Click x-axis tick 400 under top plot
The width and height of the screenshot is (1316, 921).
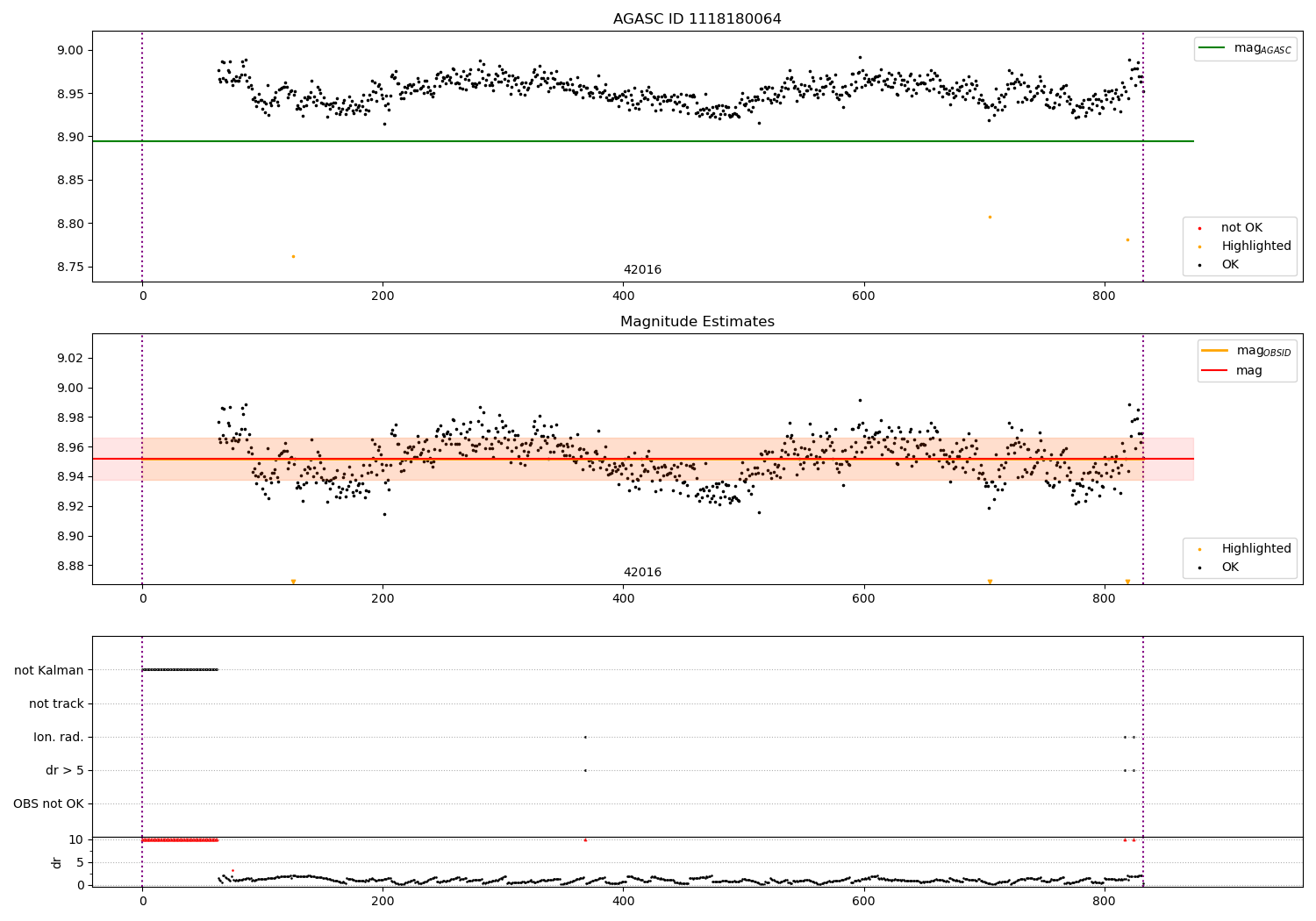click(x=623, y=296)
